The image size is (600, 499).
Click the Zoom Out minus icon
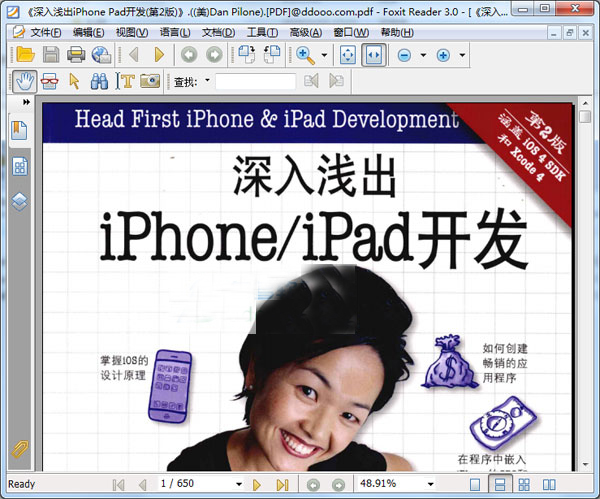click(404, 55)
